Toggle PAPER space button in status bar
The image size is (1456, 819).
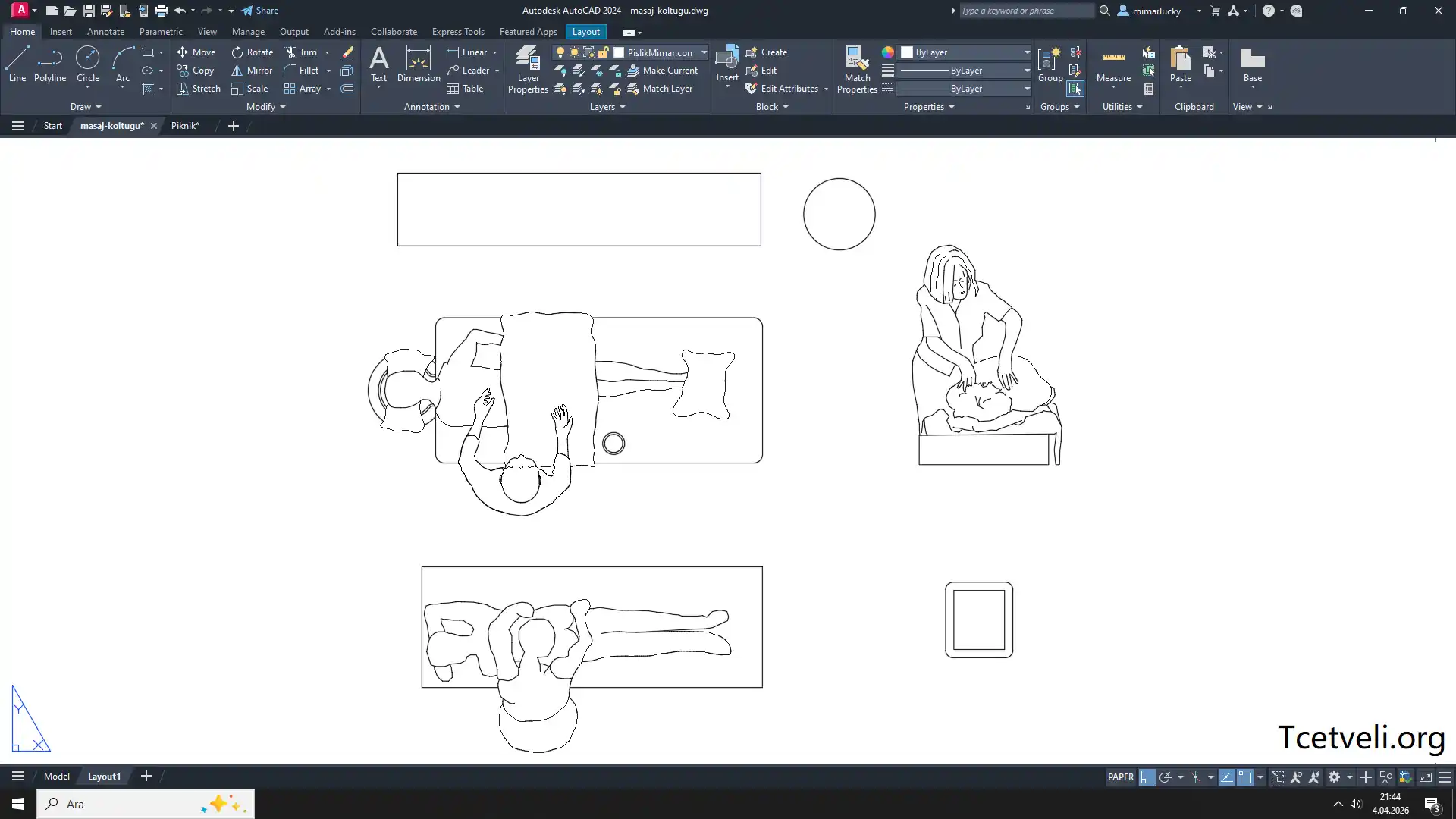point(1120,777)
